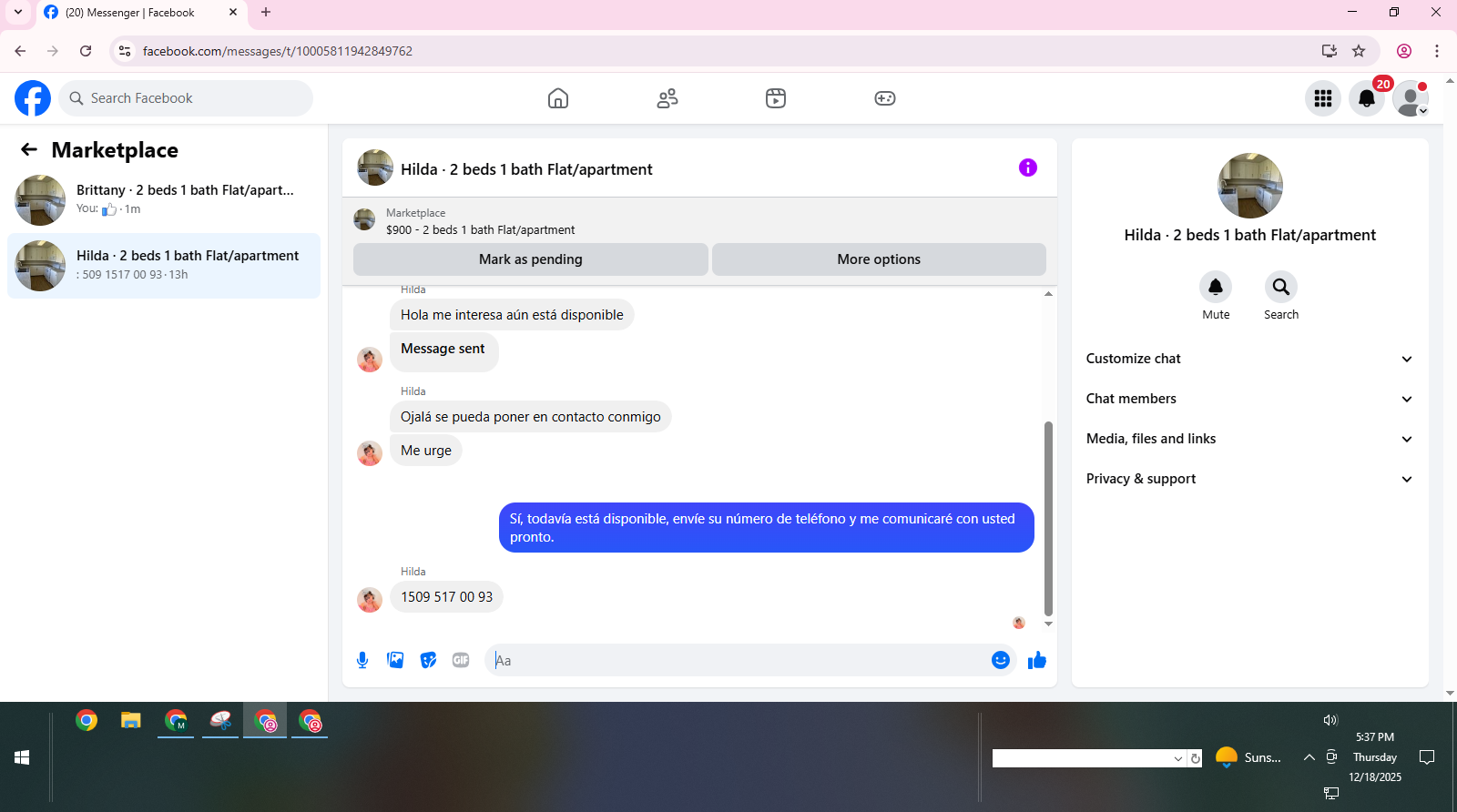Select the blue reply starting "Sí, todavía está disponible"
This screenshot has width=1457, height=812.
[x=767, y=528]
